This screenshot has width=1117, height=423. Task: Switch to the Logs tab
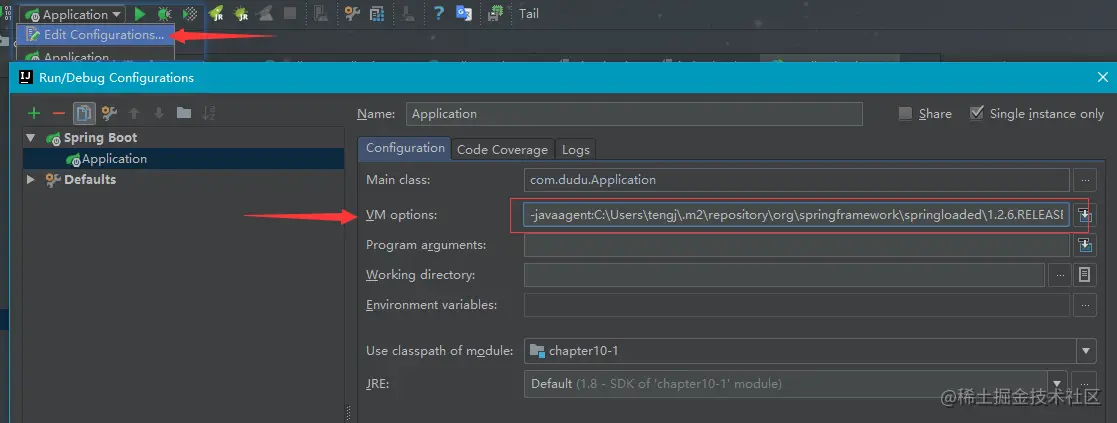click(576, 150)
